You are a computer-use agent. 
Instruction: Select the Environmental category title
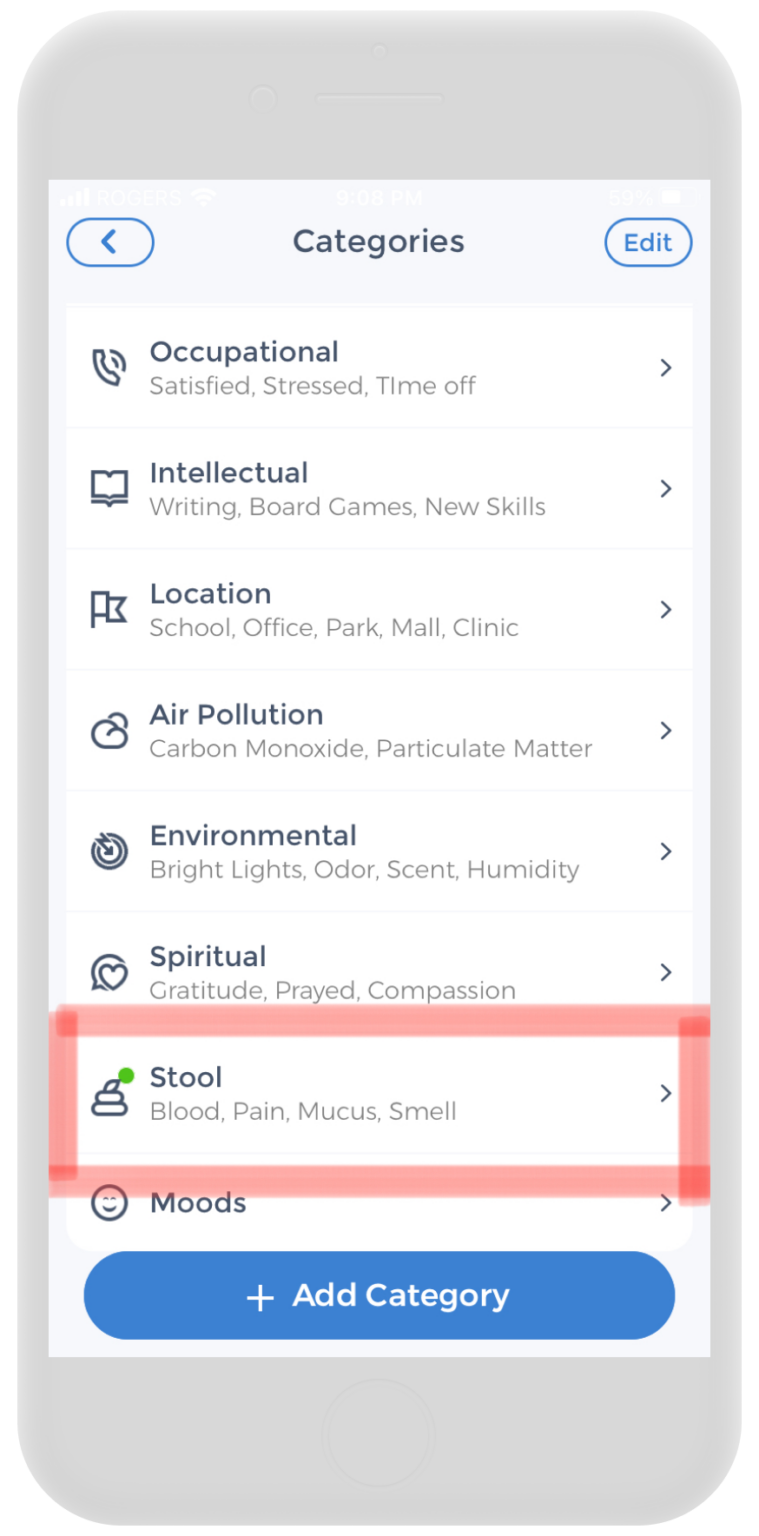click(x=253, y=836)
